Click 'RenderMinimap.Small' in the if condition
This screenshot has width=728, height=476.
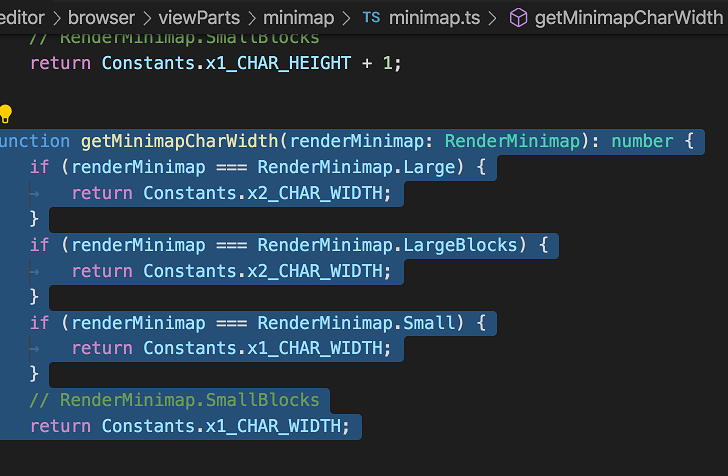357,323
